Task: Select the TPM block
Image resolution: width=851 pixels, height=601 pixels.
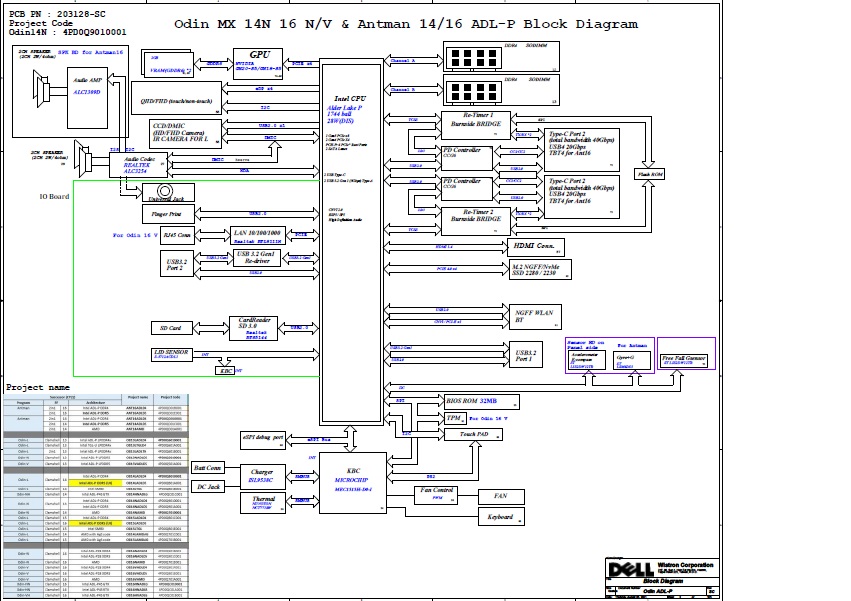Action: [455, 418]
